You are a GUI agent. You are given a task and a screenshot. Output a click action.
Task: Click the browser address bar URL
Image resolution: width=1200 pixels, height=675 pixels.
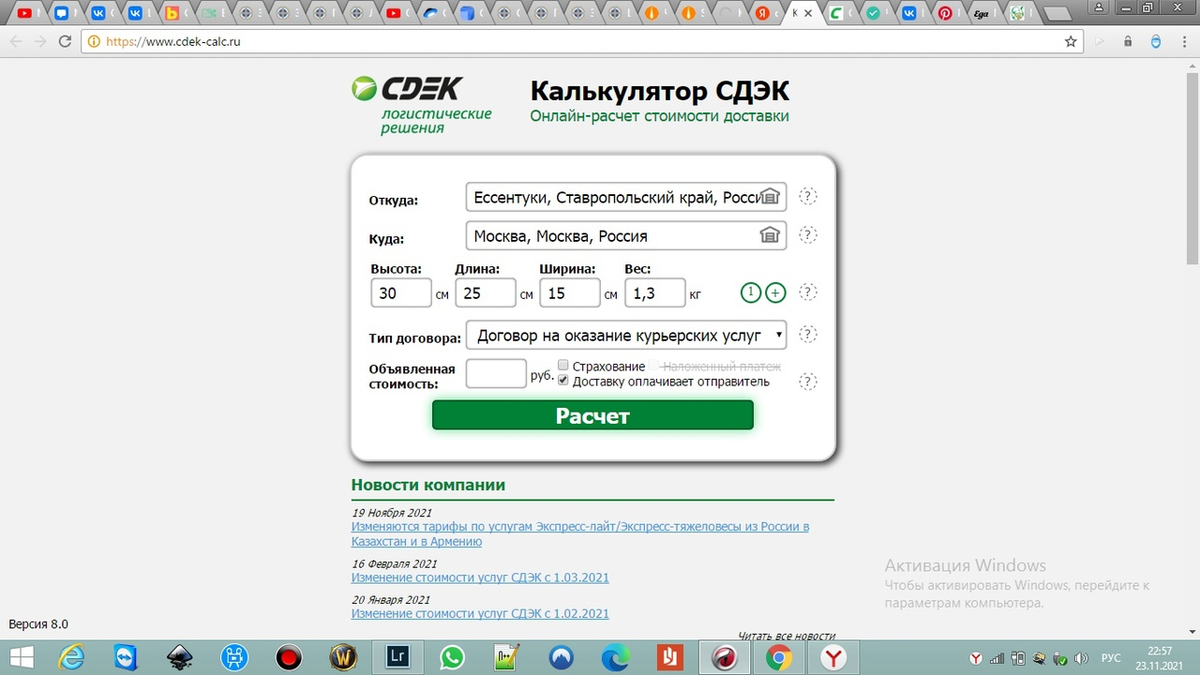click(x=173, y=42)
